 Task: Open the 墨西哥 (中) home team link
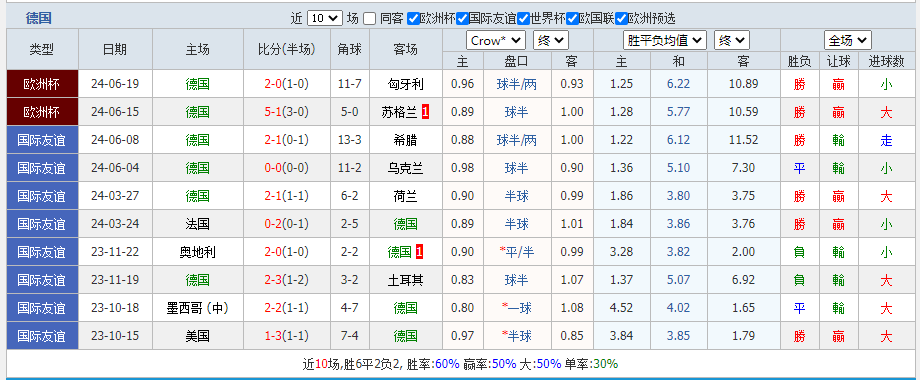coord(198,308)
